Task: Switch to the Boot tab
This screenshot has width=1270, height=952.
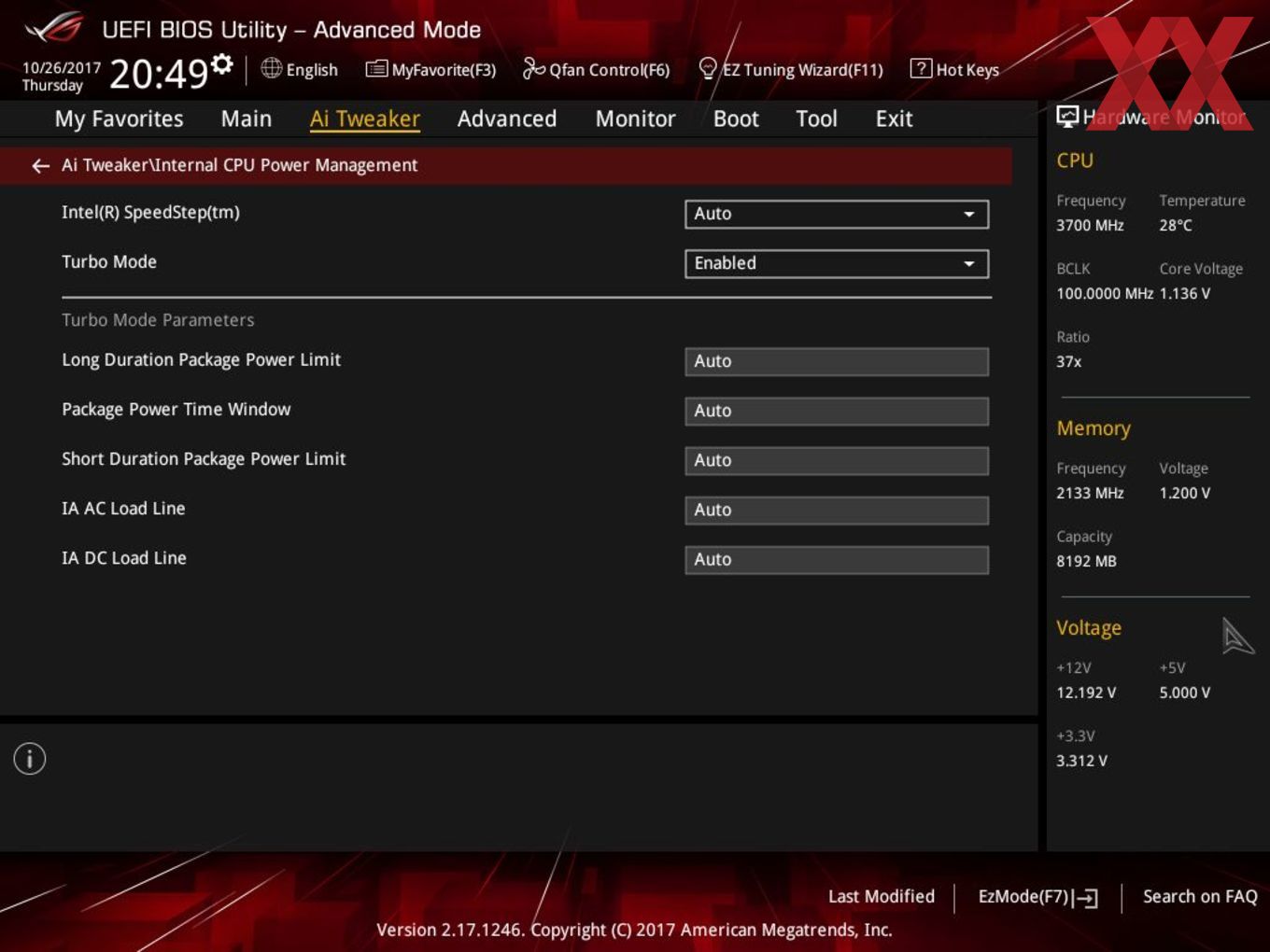Action: (x=736, y=119)
